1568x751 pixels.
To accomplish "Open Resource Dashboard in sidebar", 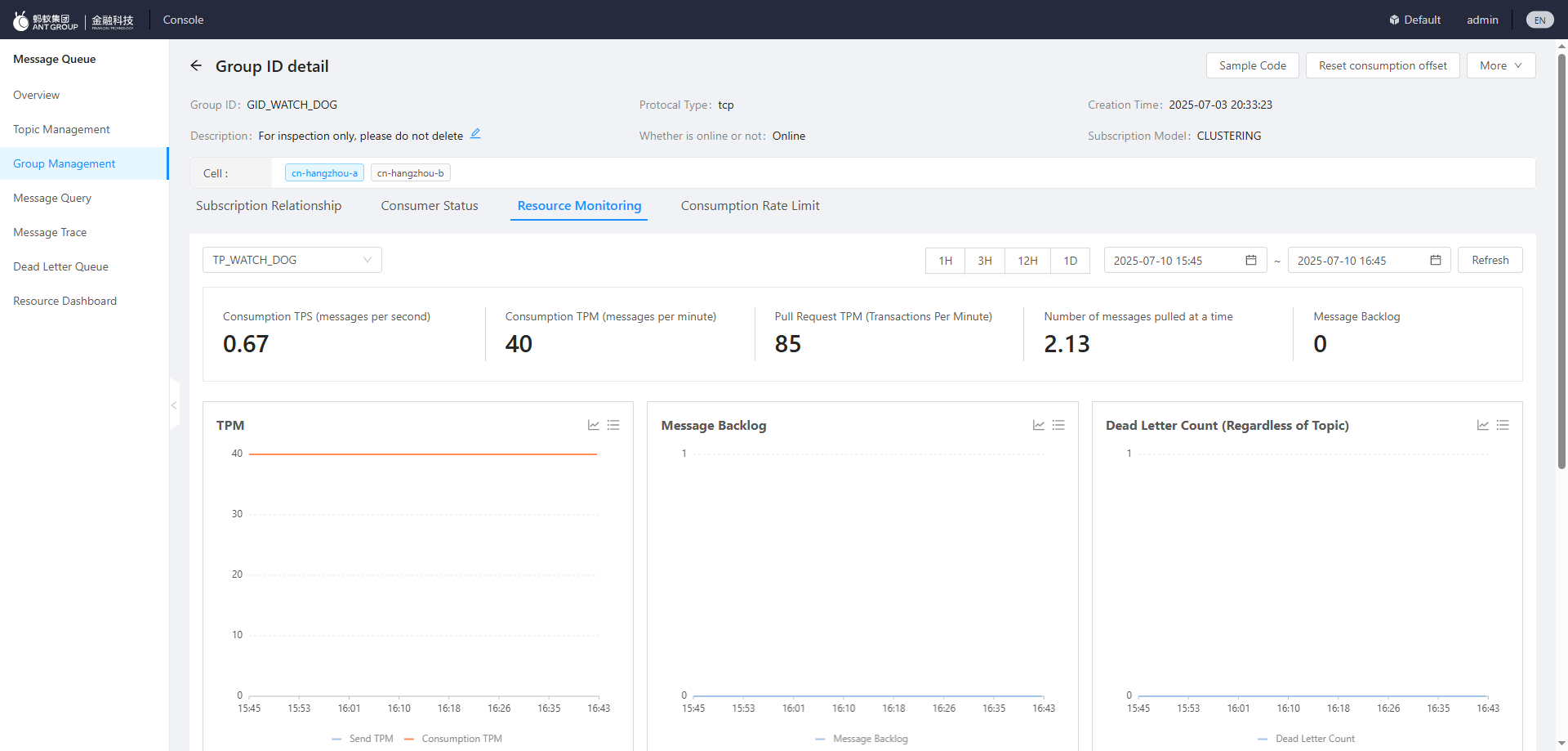I will point(84,301).
